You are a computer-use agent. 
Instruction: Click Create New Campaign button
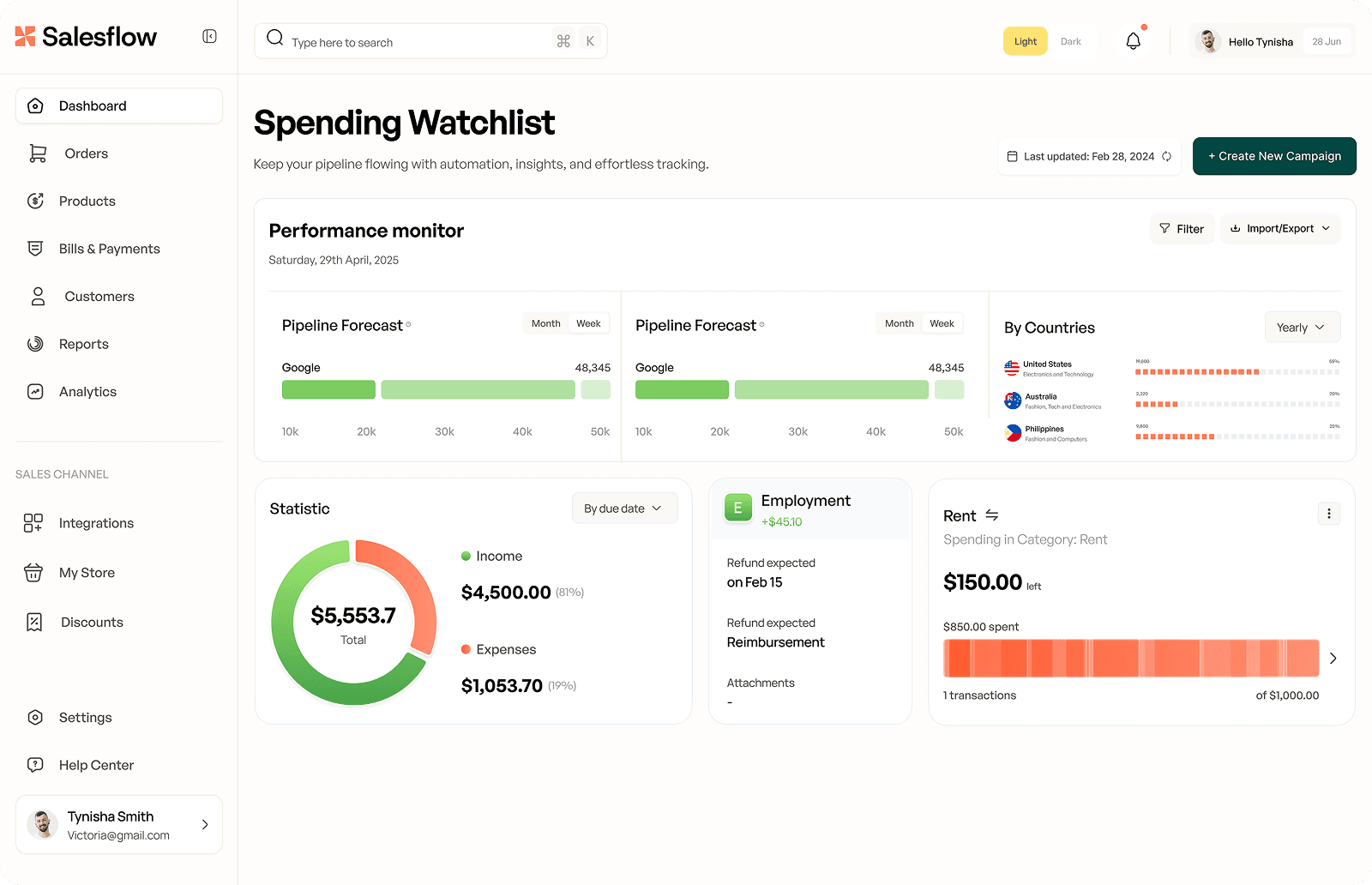click(x=1274, y=156)
